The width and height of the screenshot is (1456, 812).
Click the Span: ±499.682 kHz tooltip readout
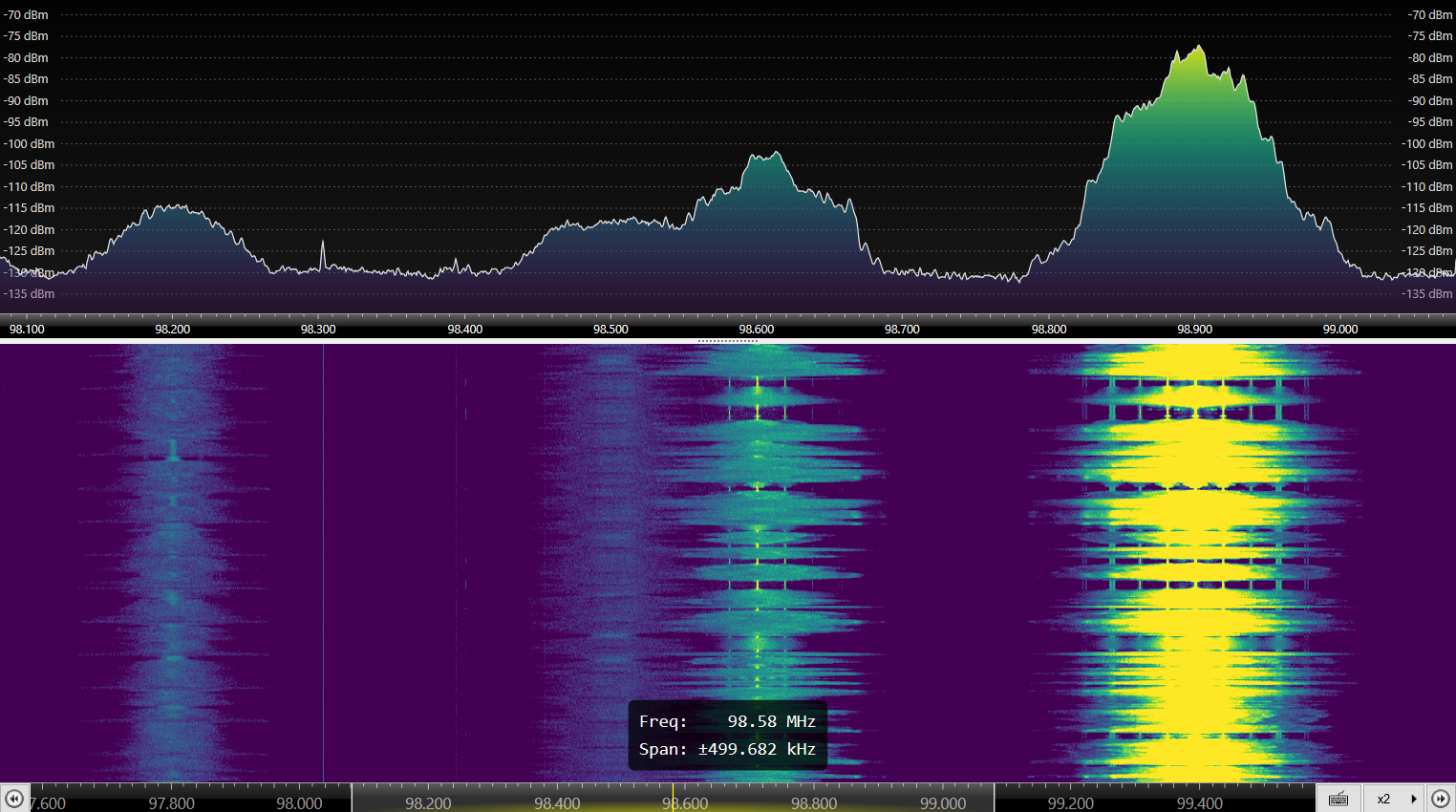727,749
